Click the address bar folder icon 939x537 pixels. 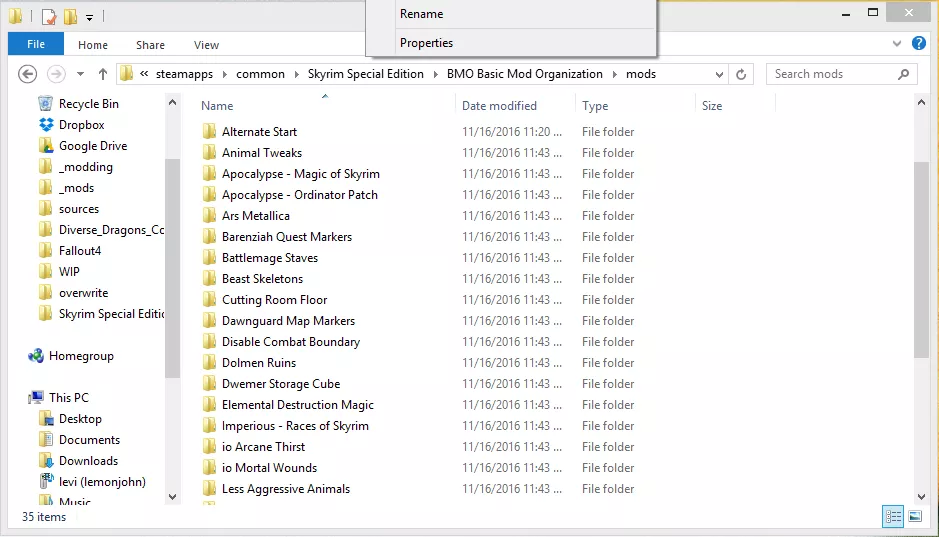tap(126, 74)
